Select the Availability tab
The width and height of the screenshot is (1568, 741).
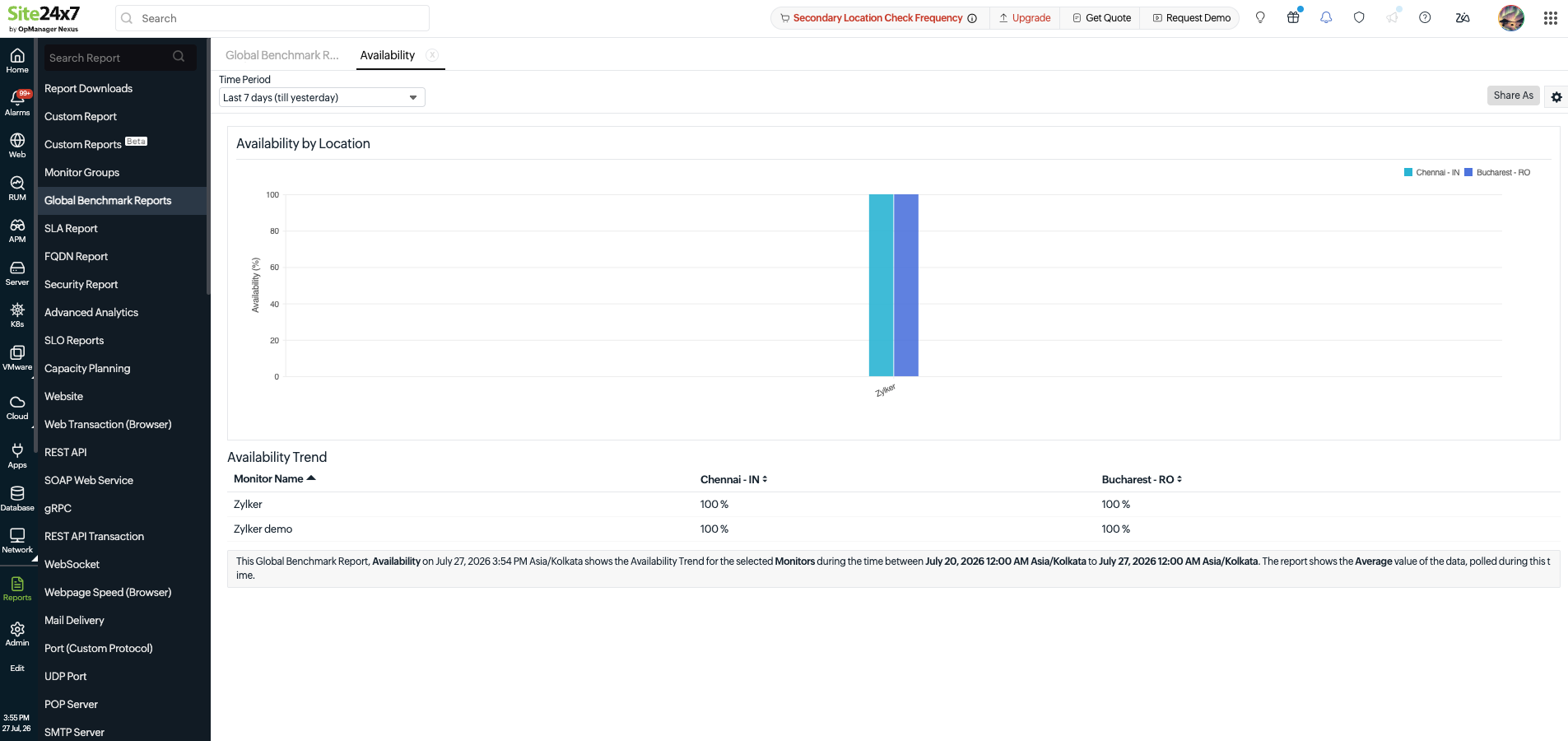[x=388, y=55]
